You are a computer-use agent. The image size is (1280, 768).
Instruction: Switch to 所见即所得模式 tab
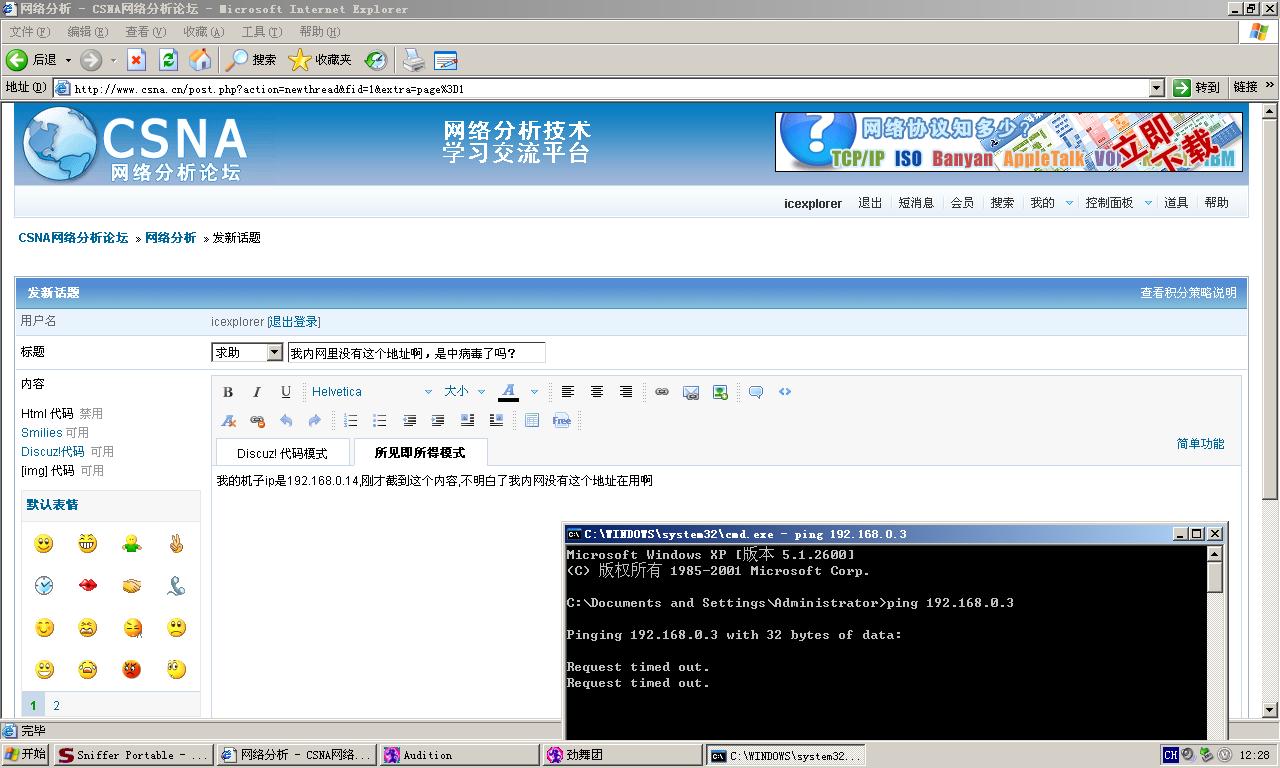pos(420,452)
